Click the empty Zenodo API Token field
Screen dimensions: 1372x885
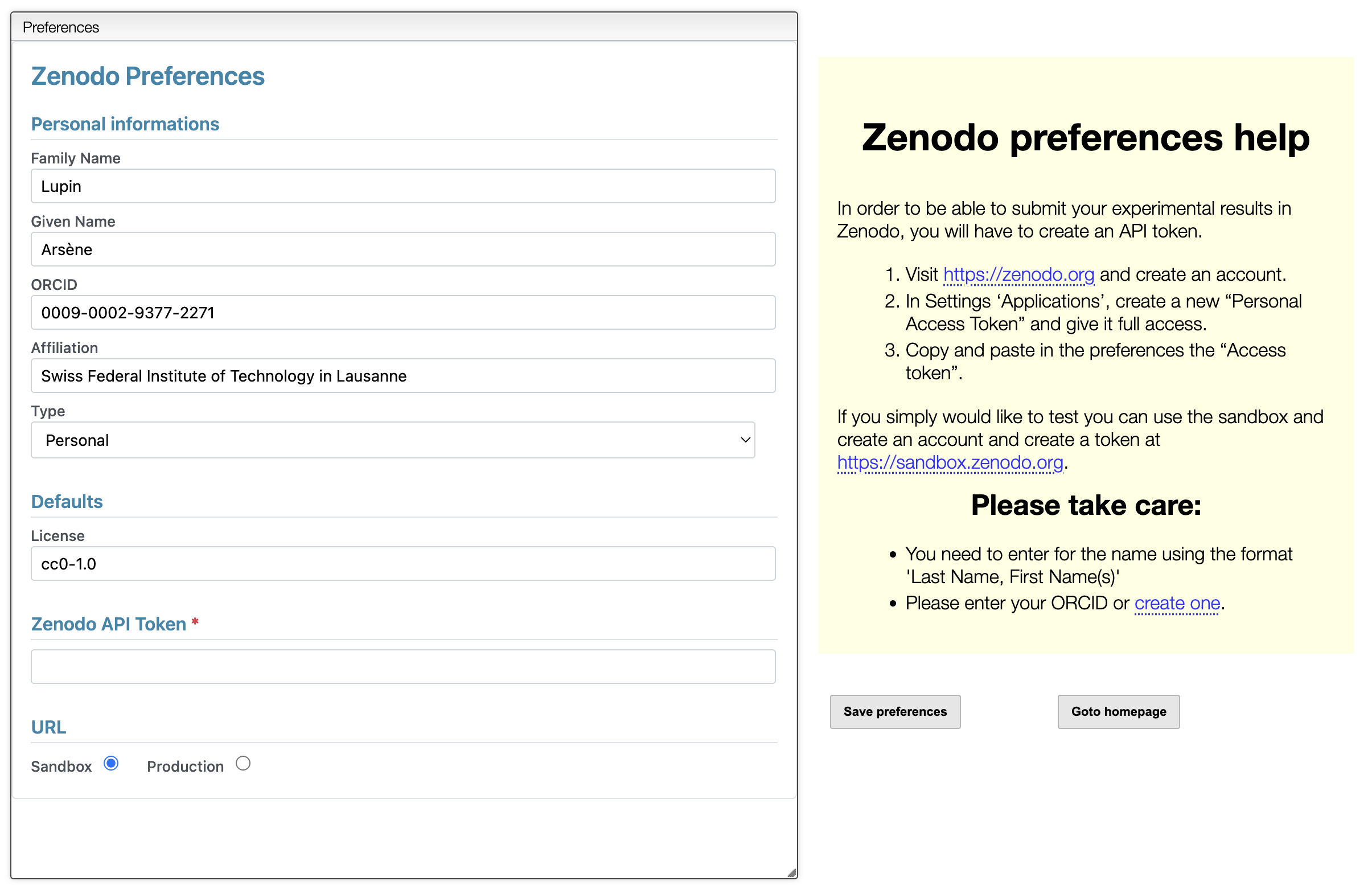(x=404, y=667)
